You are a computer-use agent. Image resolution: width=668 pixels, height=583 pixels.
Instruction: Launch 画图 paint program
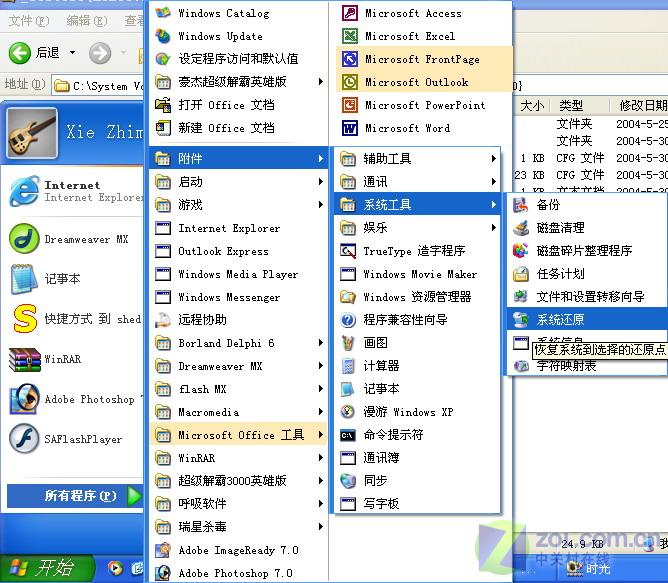point(417,343)
